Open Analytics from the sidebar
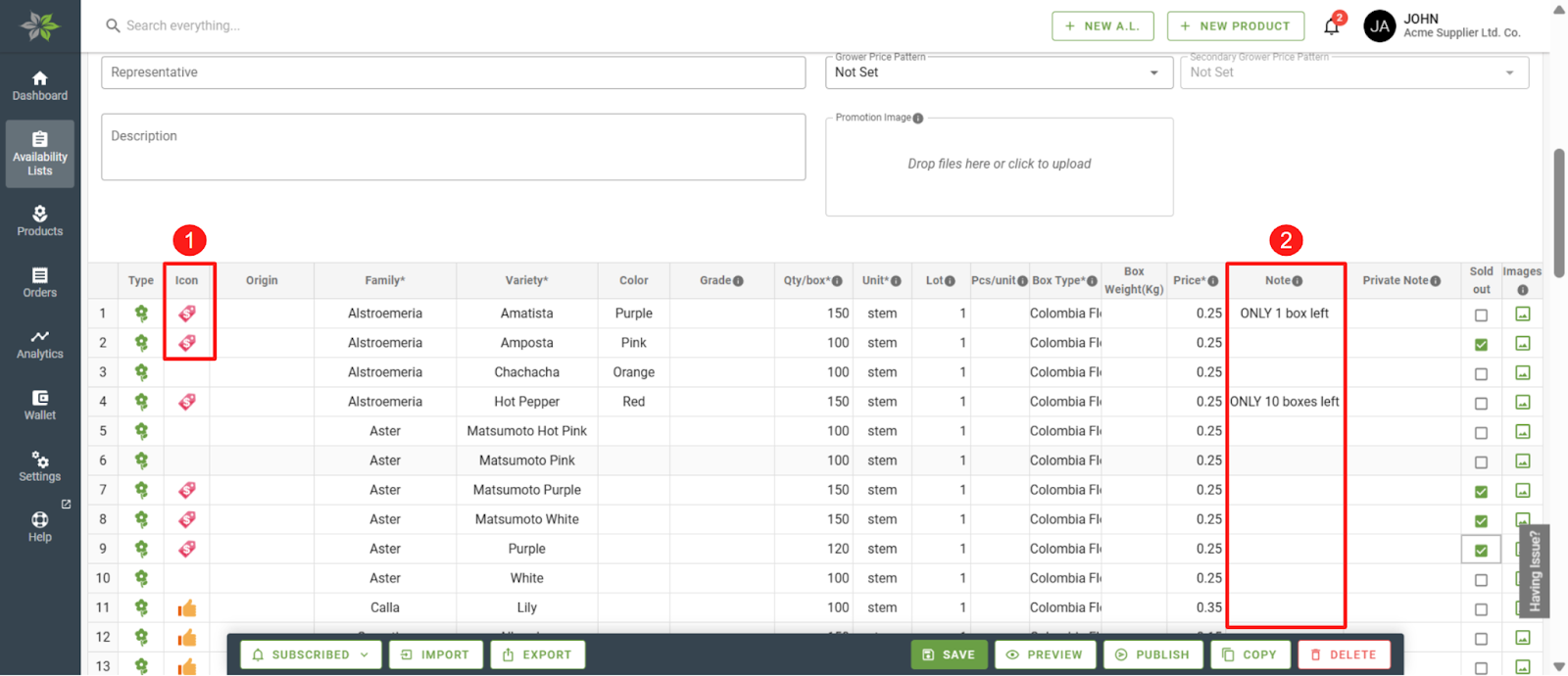This screenshot has height=676, width=1568. pos(40,344)
